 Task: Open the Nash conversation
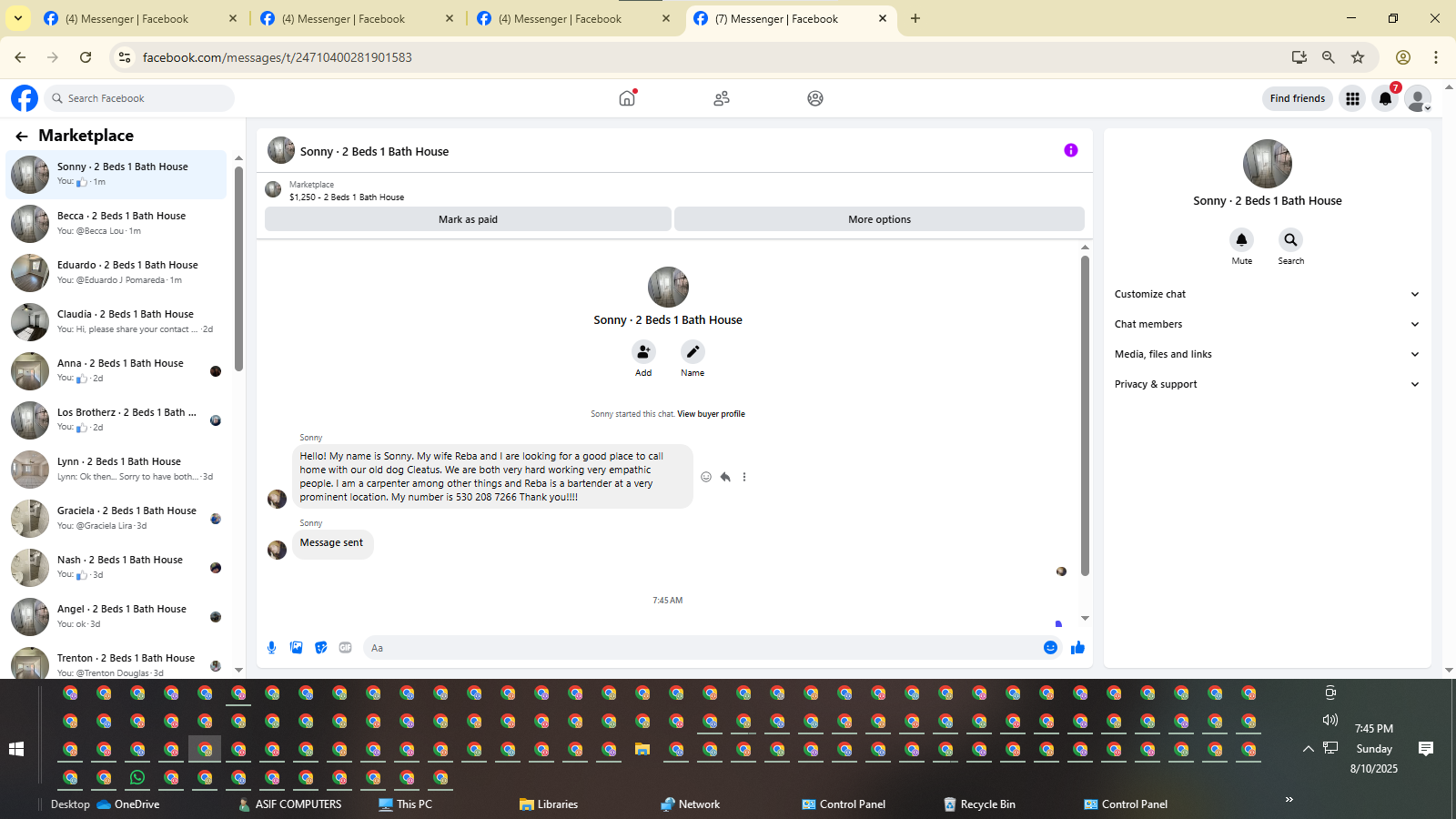pyautogui.click(x=116, y=568)
